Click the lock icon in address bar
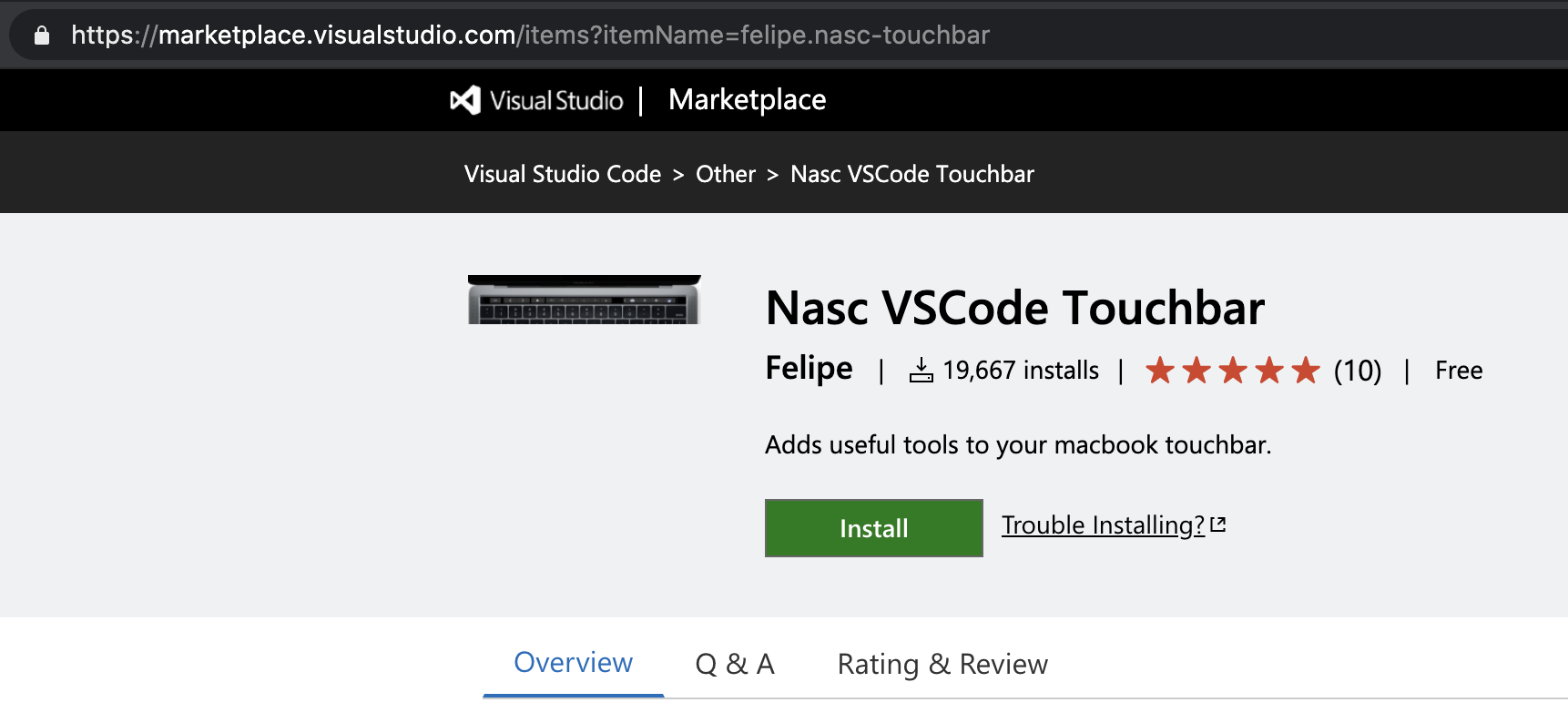 (x=41, y=36)
